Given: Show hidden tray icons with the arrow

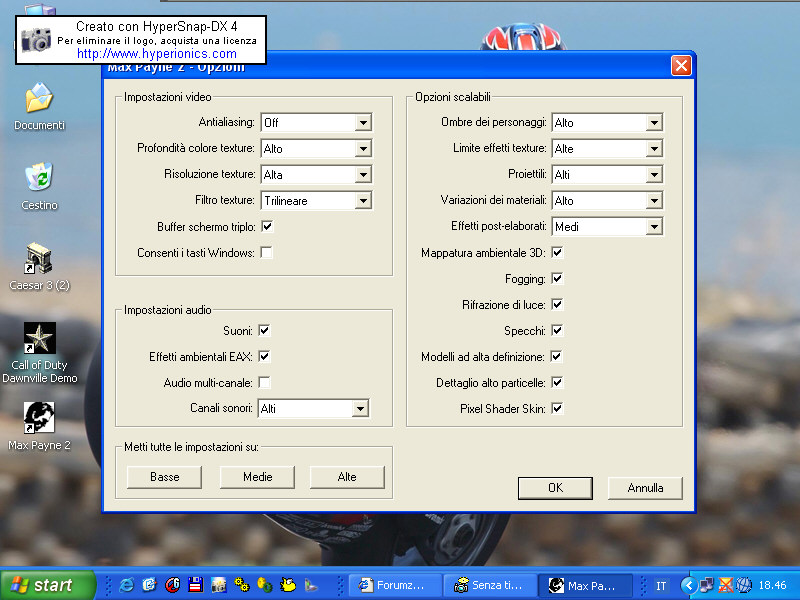Looking at the screenshot, I should [x=689, y=585].
